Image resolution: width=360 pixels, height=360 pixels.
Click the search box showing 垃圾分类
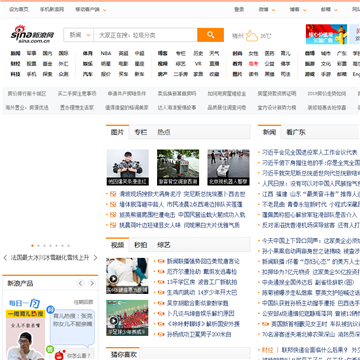(145, 35)
